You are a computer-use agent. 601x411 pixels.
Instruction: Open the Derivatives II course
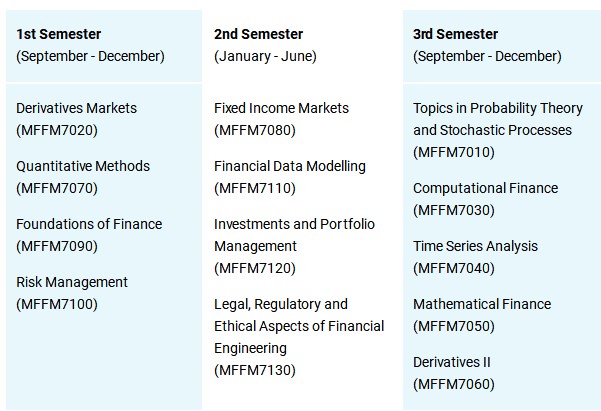click(x=452, y=362)
